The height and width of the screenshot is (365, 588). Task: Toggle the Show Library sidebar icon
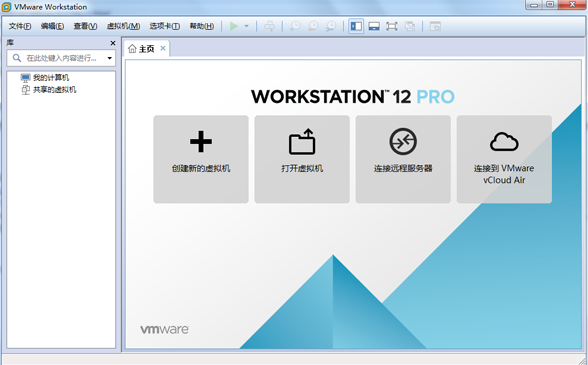[x=356, y=26]
